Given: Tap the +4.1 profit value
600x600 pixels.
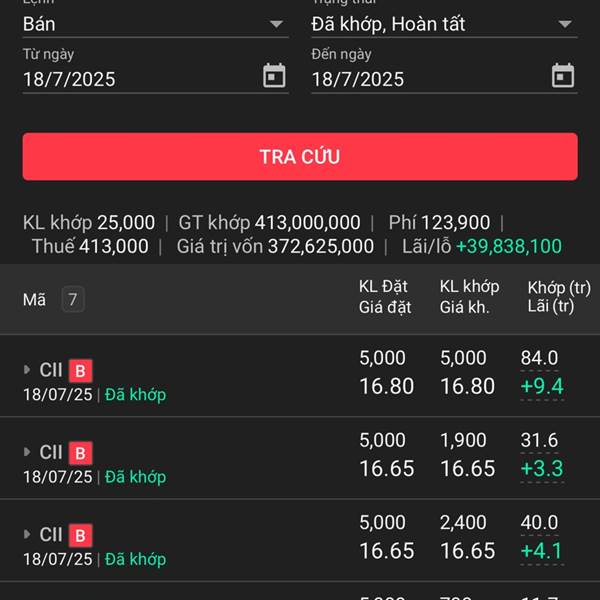Looking at the screenshot, I should point(541,551).
